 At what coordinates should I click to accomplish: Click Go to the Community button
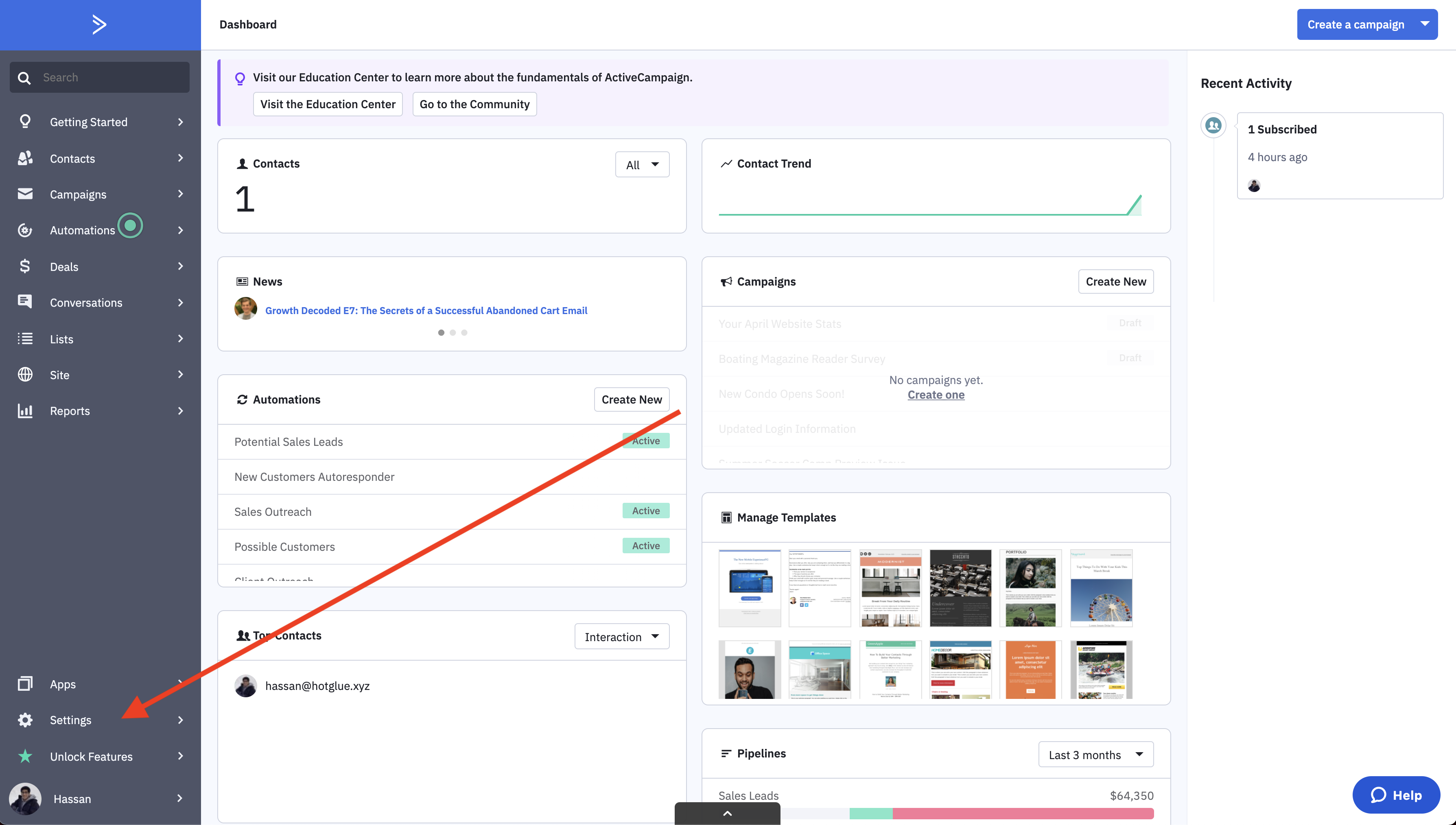pos(474,104)
